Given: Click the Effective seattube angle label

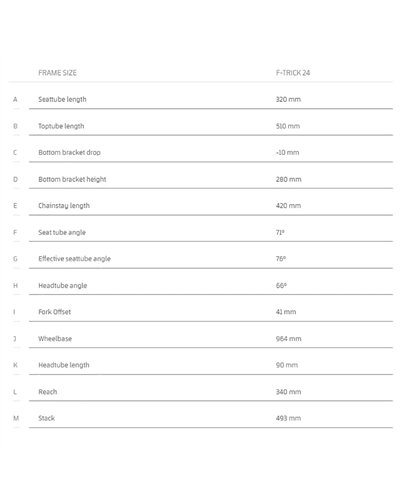Looking at the screenshot, I should coord(74,259).
